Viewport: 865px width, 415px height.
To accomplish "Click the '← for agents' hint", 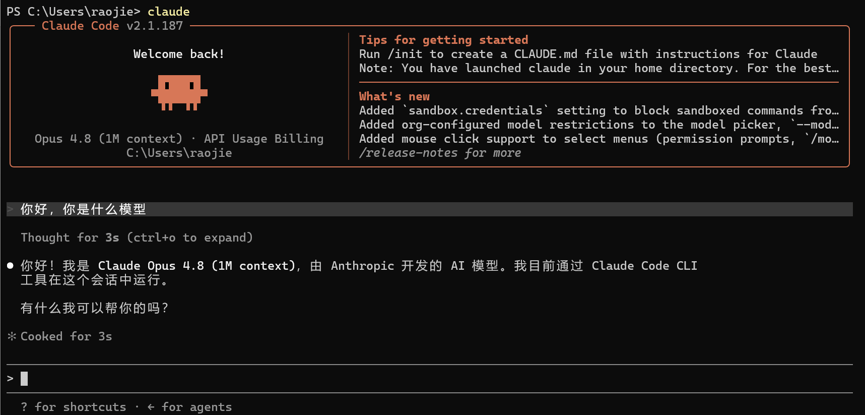I will 190,407.
